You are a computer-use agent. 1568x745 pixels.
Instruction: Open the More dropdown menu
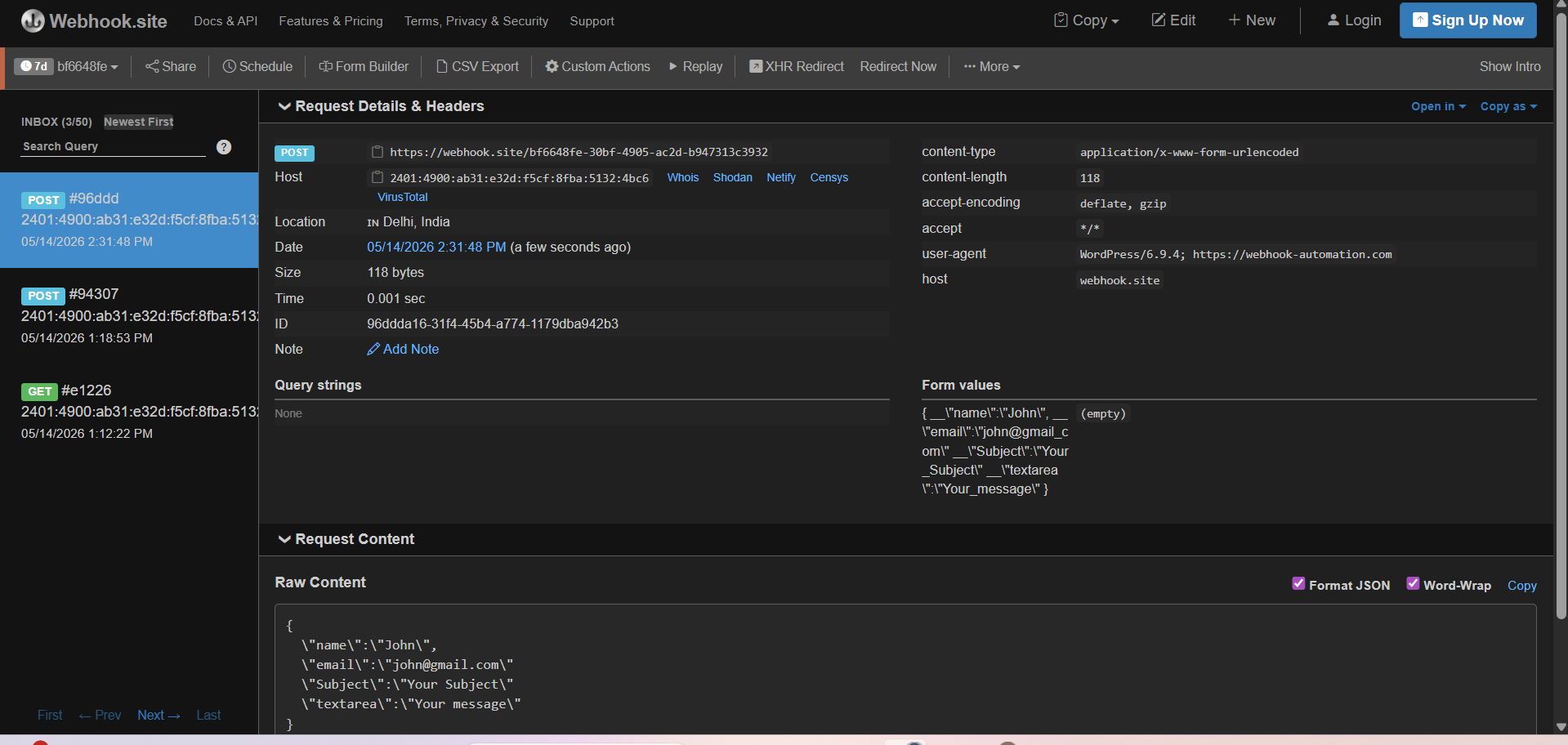pos(992,67)
